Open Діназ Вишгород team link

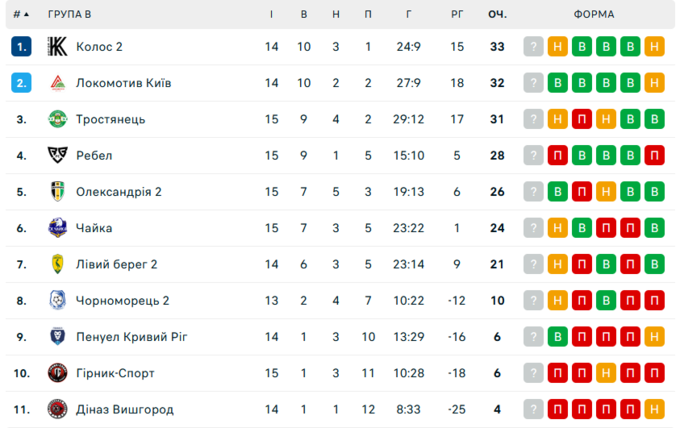(124, 409)
